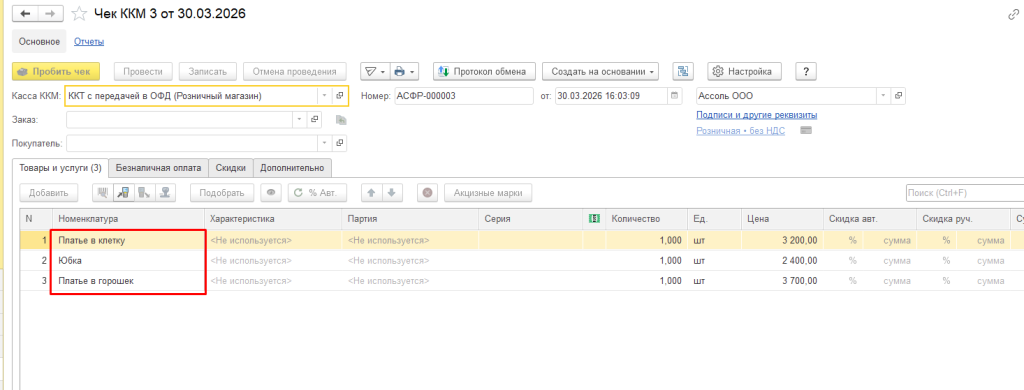Expand the Ассоль ООО organization dropdown arrow
Image resolution: width=1024 pixels, height=390 pixels.
(x=884, y=95)
